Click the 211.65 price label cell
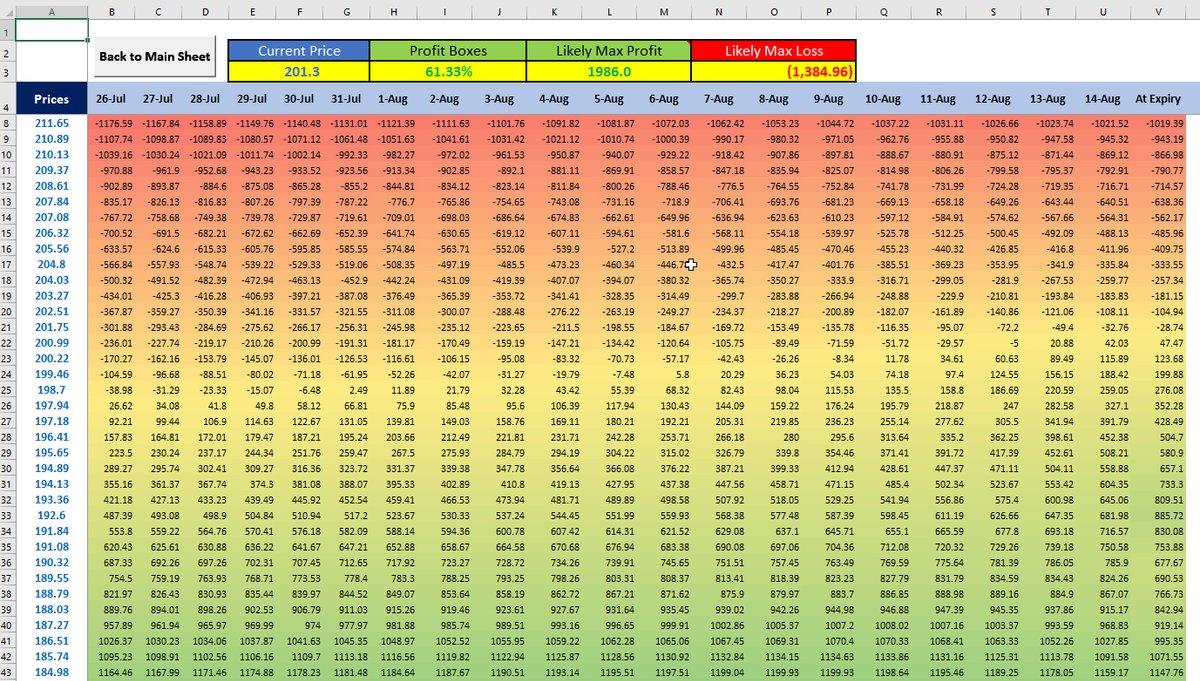This screenshot has width=1200, height=681. (x=52, y=123)
